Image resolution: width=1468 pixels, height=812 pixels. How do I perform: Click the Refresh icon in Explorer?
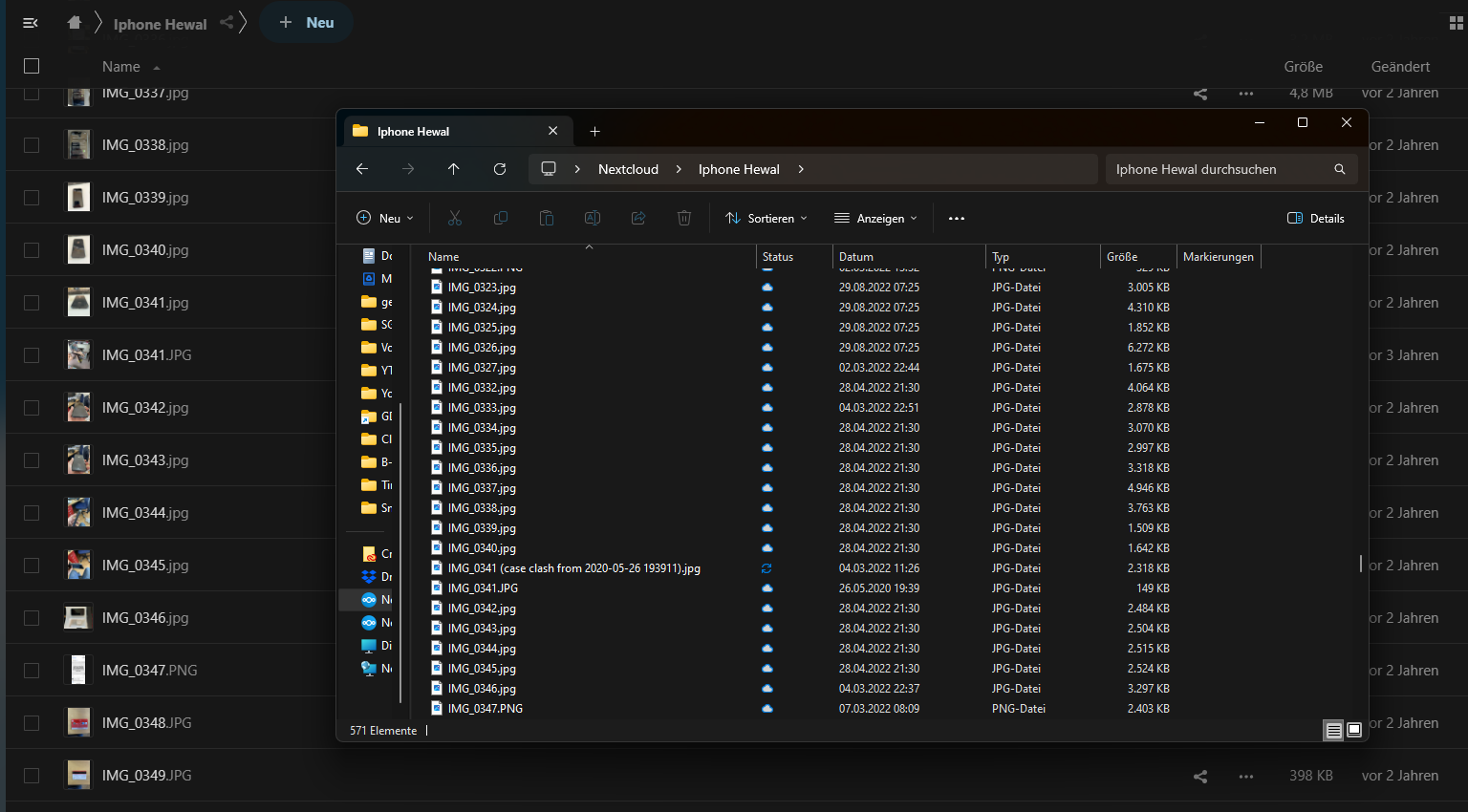(499, 169)
